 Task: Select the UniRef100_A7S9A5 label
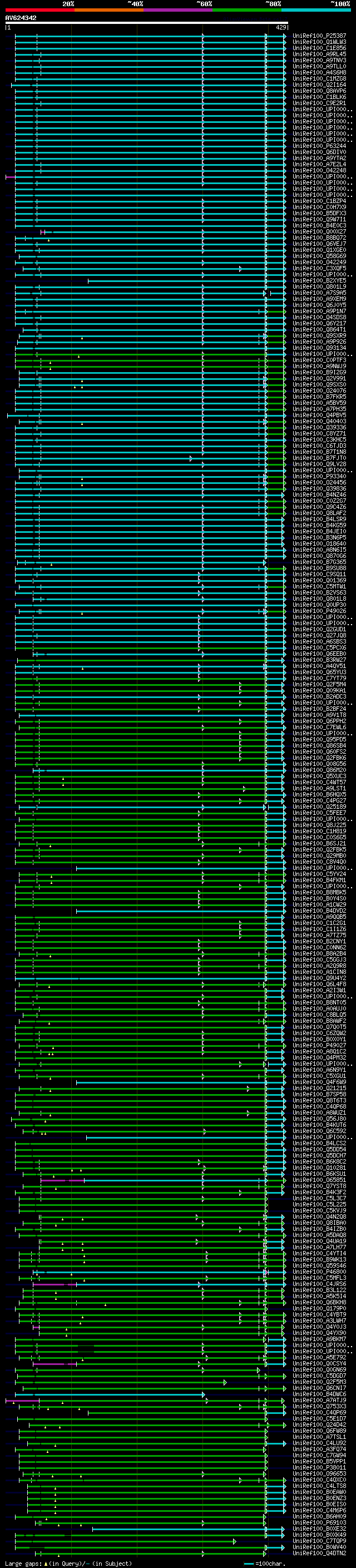coord(319,293)
